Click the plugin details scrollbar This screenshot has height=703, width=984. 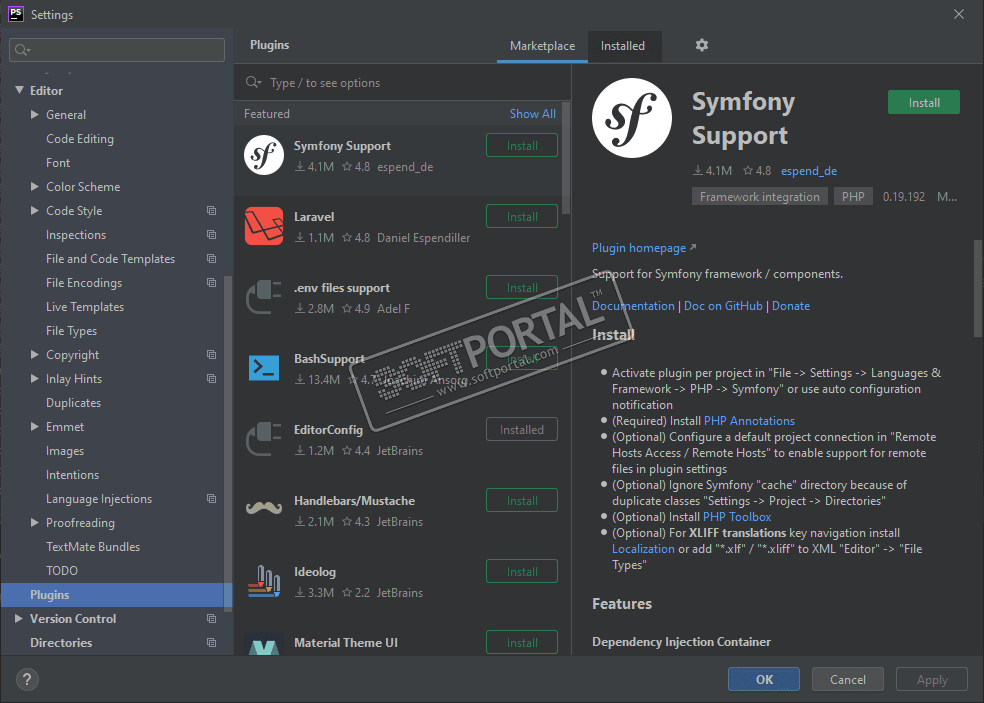click(977, 288)
